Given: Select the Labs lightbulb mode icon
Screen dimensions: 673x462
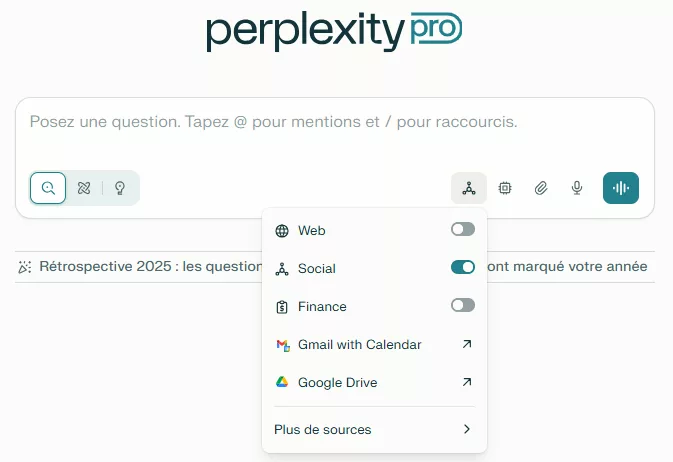Looking at the screenshot, I should click(x=120, y=188).
